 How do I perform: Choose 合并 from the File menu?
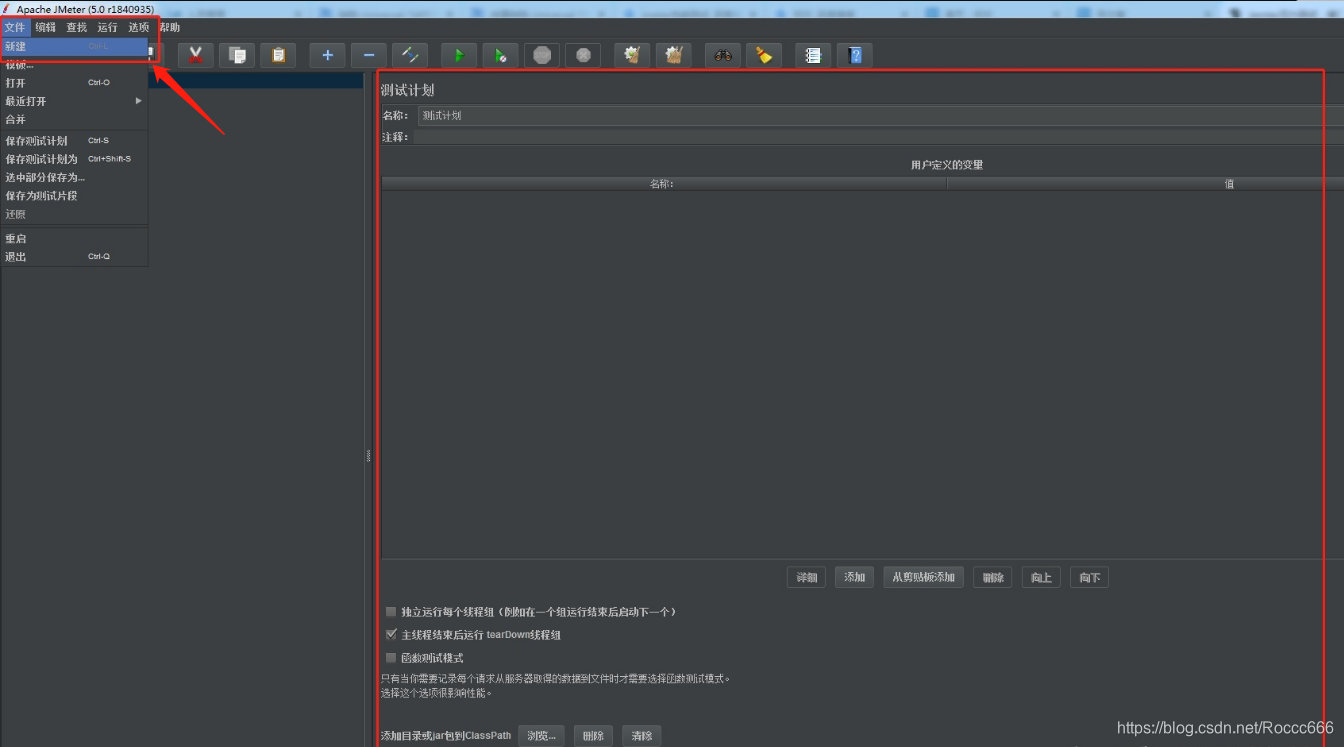point(74,119)
